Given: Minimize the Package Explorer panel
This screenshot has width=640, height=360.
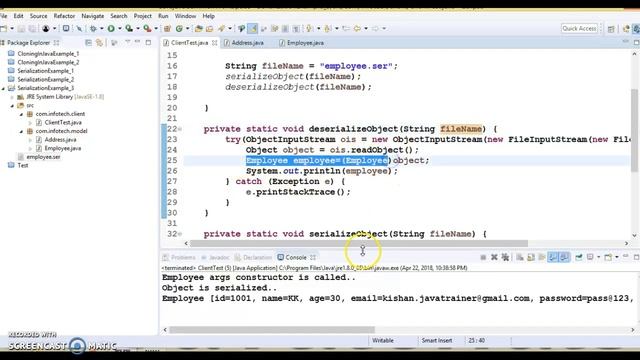Looking at the screenshot, I should 138,42.
